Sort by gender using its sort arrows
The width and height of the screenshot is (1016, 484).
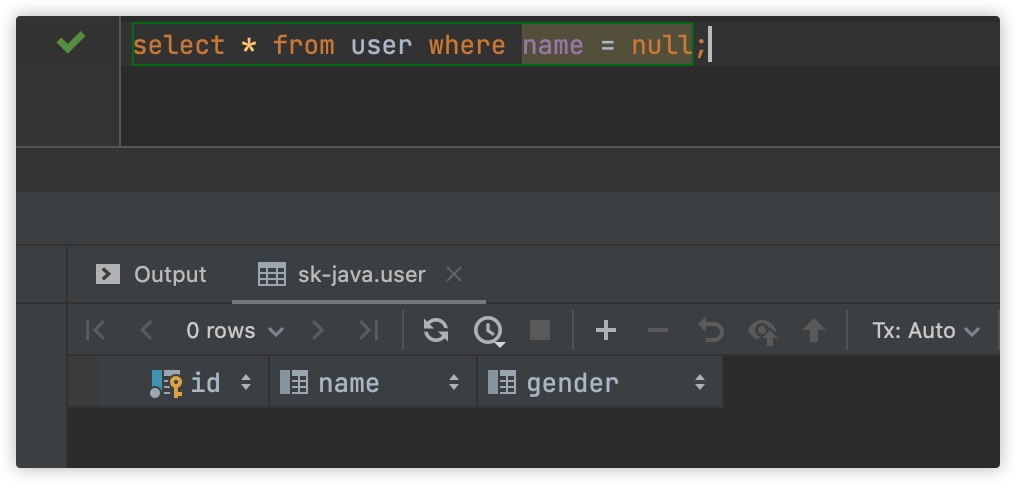700,383
